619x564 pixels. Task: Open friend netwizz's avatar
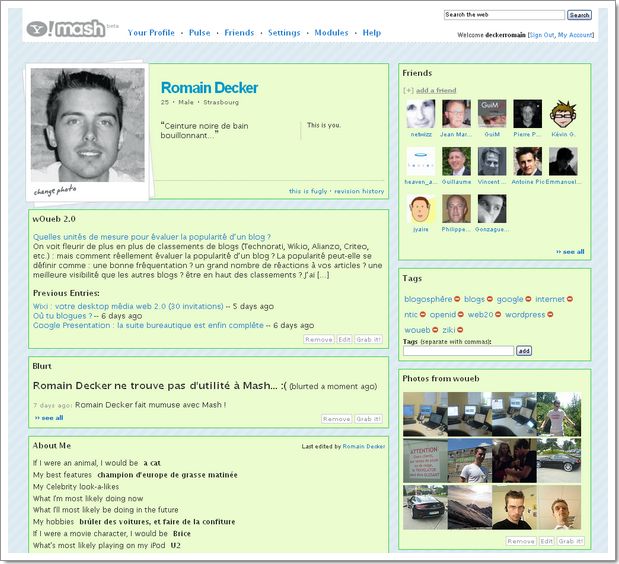[x=421, y=114]
